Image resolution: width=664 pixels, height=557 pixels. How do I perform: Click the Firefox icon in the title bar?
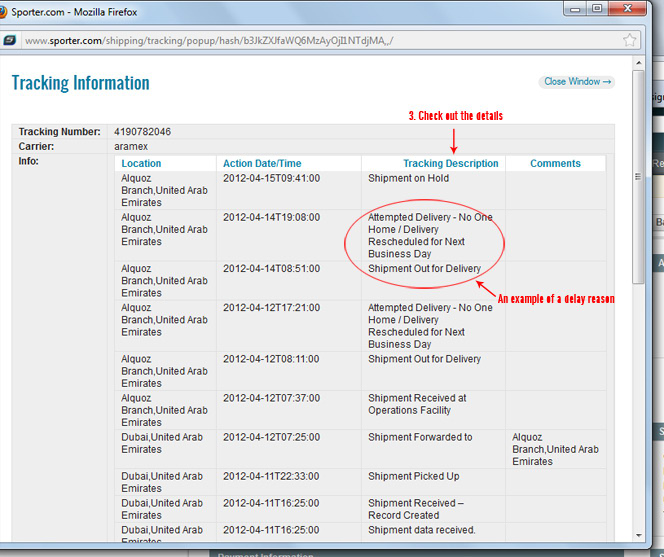pyautogui.click(x=10, y=12)
